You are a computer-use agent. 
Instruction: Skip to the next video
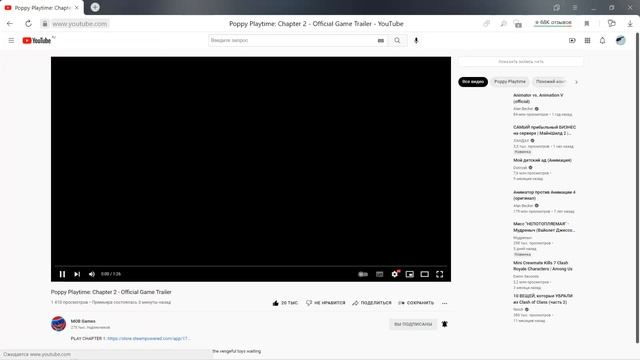77,274
